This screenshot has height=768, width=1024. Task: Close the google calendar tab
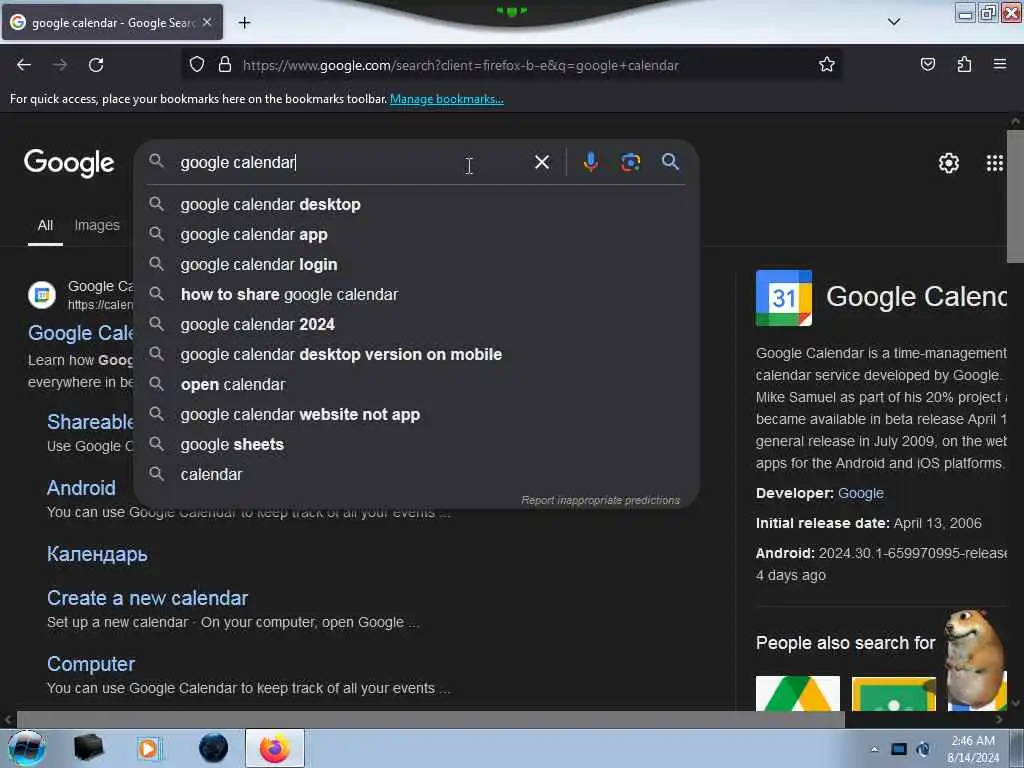tap(207, 22)
